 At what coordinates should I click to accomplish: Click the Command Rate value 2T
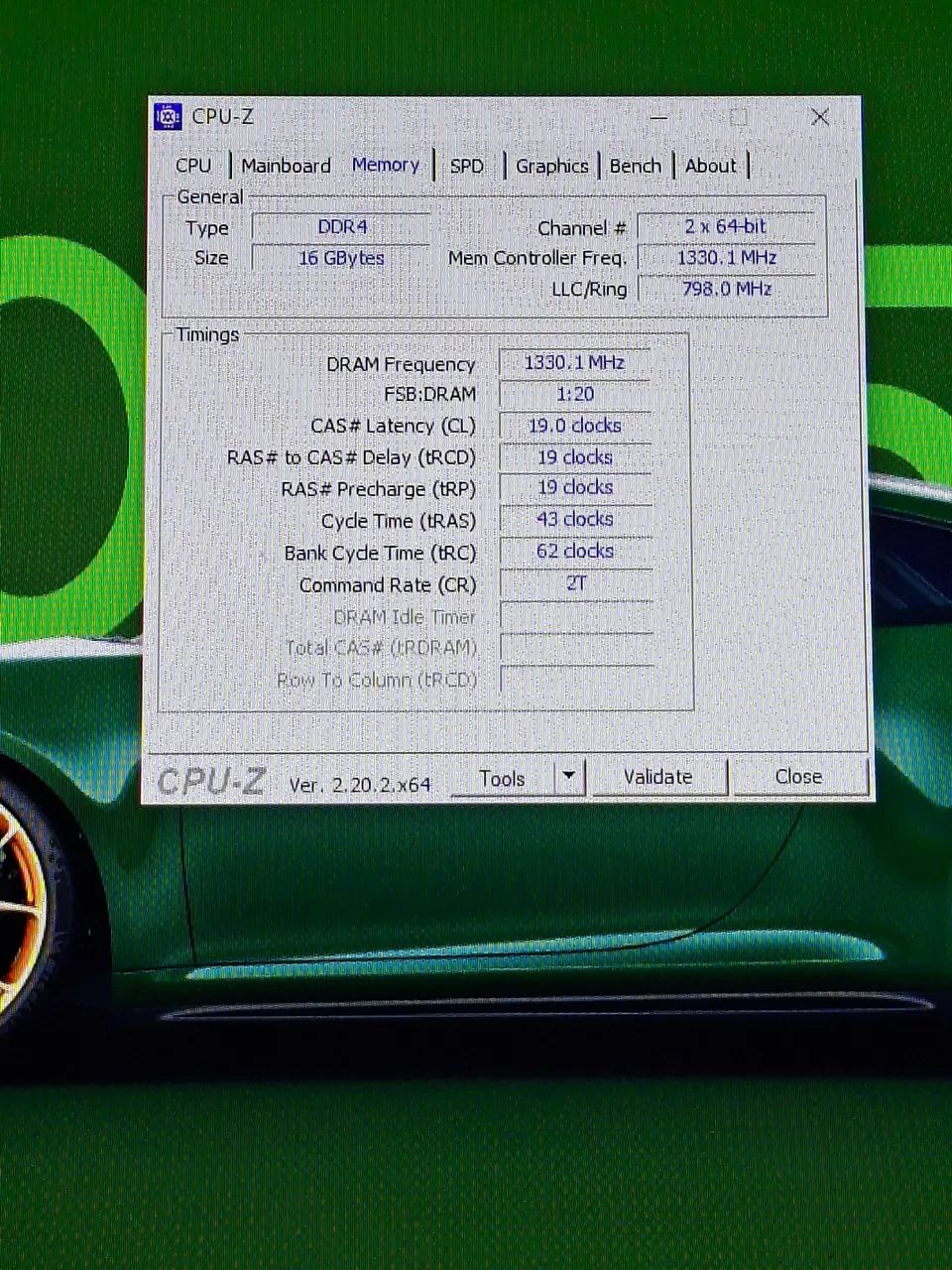coord(575,583)
